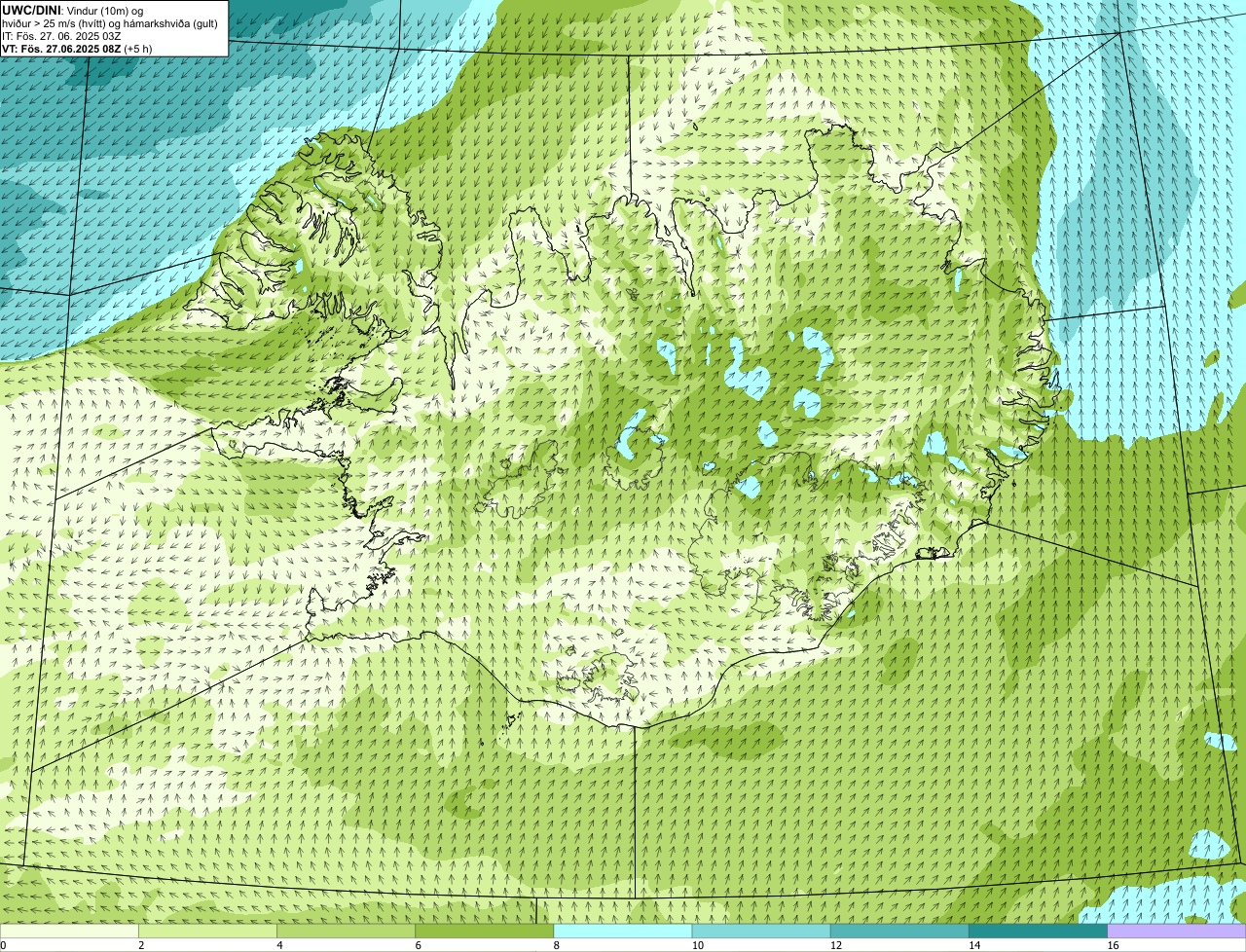The image size is (1246, 952).
Task: Click the "VT: Fös. 27.06.2025 08Z (+5 h)" line
Action: [x=77, y=49]
